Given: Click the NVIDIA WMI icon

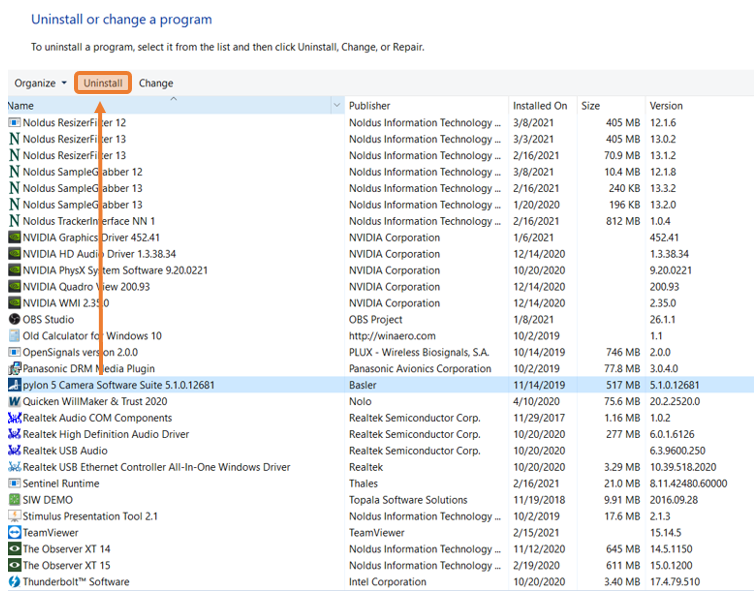Looking at the screenshot, I should click(14, 303).
